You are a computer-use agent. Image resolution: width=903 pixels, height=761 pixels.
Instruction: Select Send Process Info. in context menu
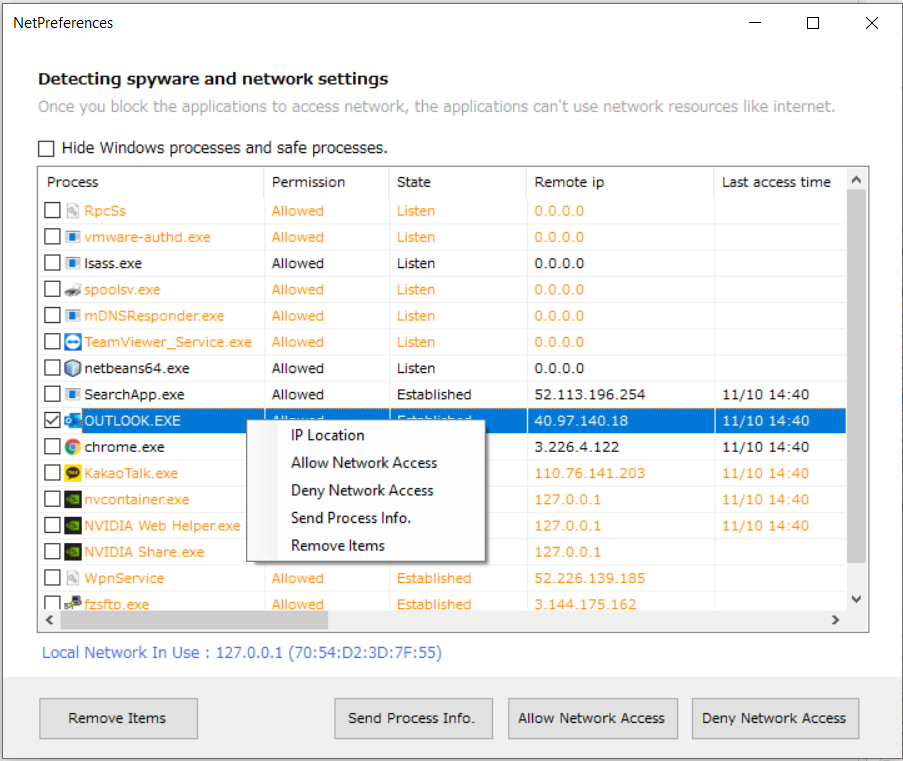point(366,518)
